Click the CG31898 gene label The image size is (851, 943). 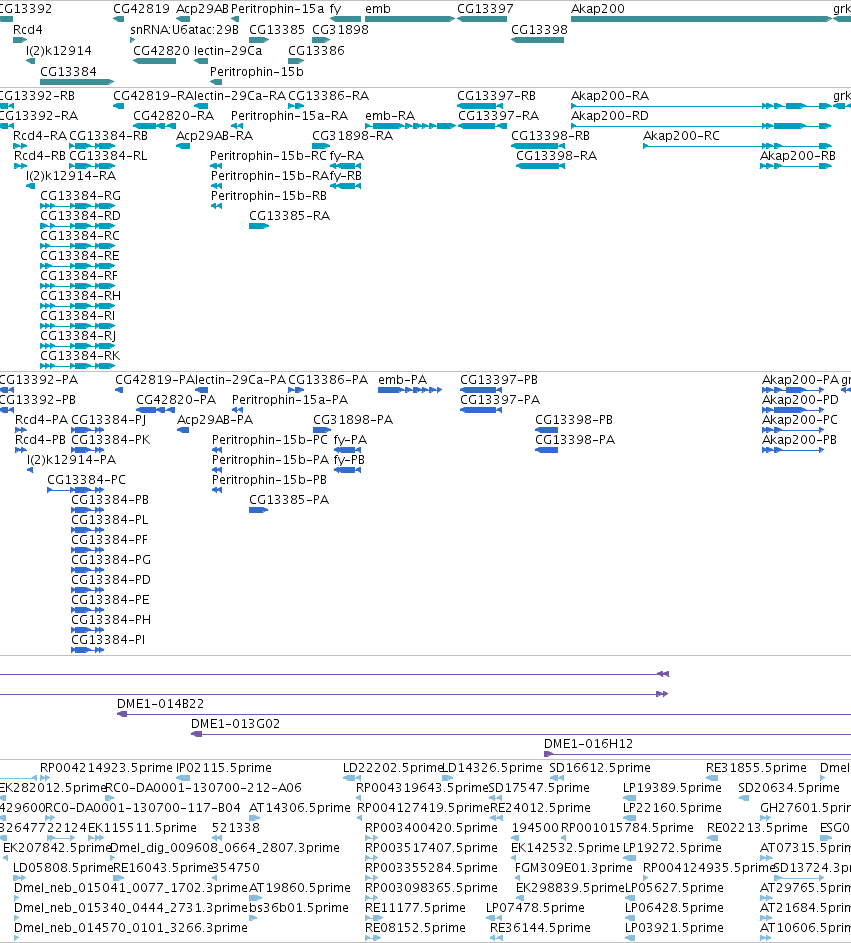[340, 29]
